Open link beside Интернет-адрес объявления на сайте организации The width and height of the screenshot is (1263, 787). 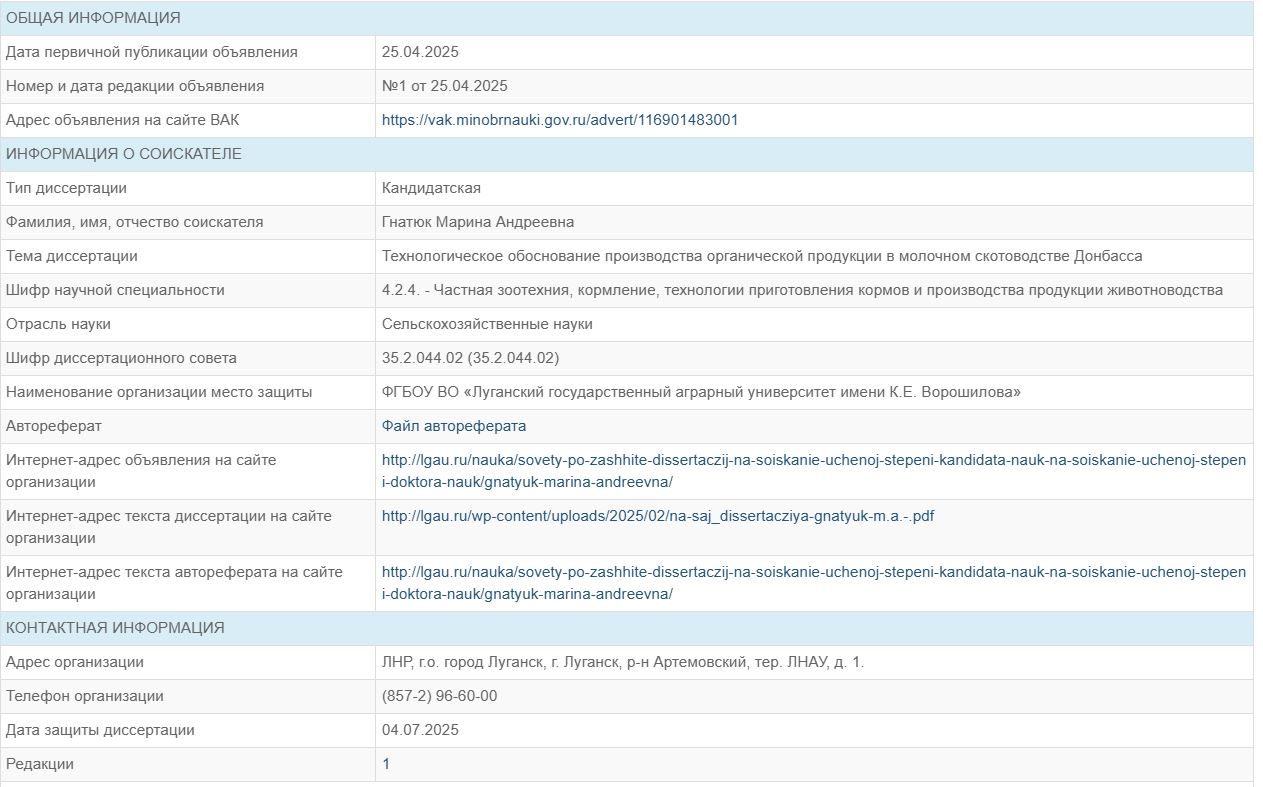[814, 471]
